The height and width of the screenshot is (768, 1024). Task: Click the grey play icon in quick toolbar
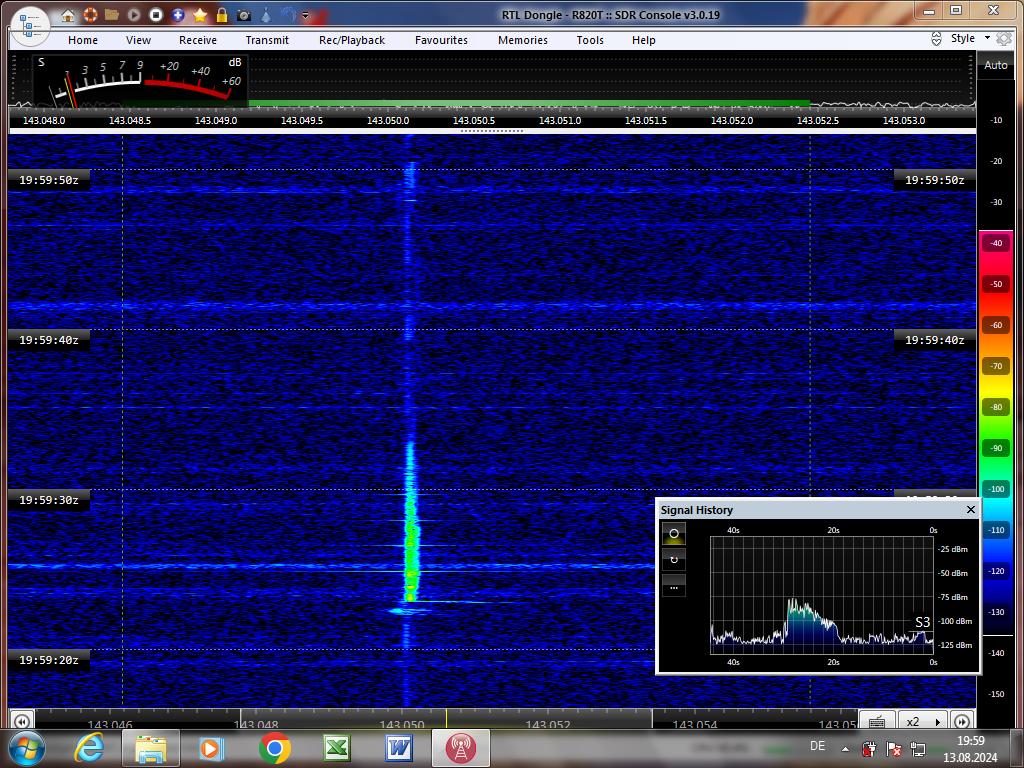pos(134,14)
